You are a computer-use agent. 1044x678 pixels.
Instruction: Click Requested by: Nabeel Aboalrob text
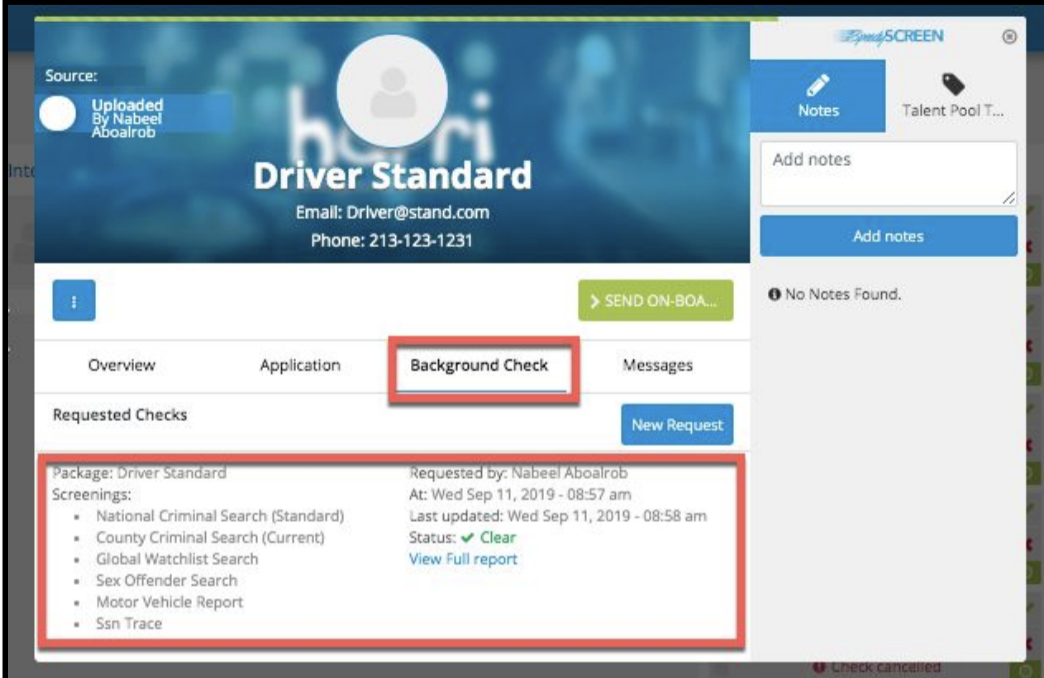[518, 473]
